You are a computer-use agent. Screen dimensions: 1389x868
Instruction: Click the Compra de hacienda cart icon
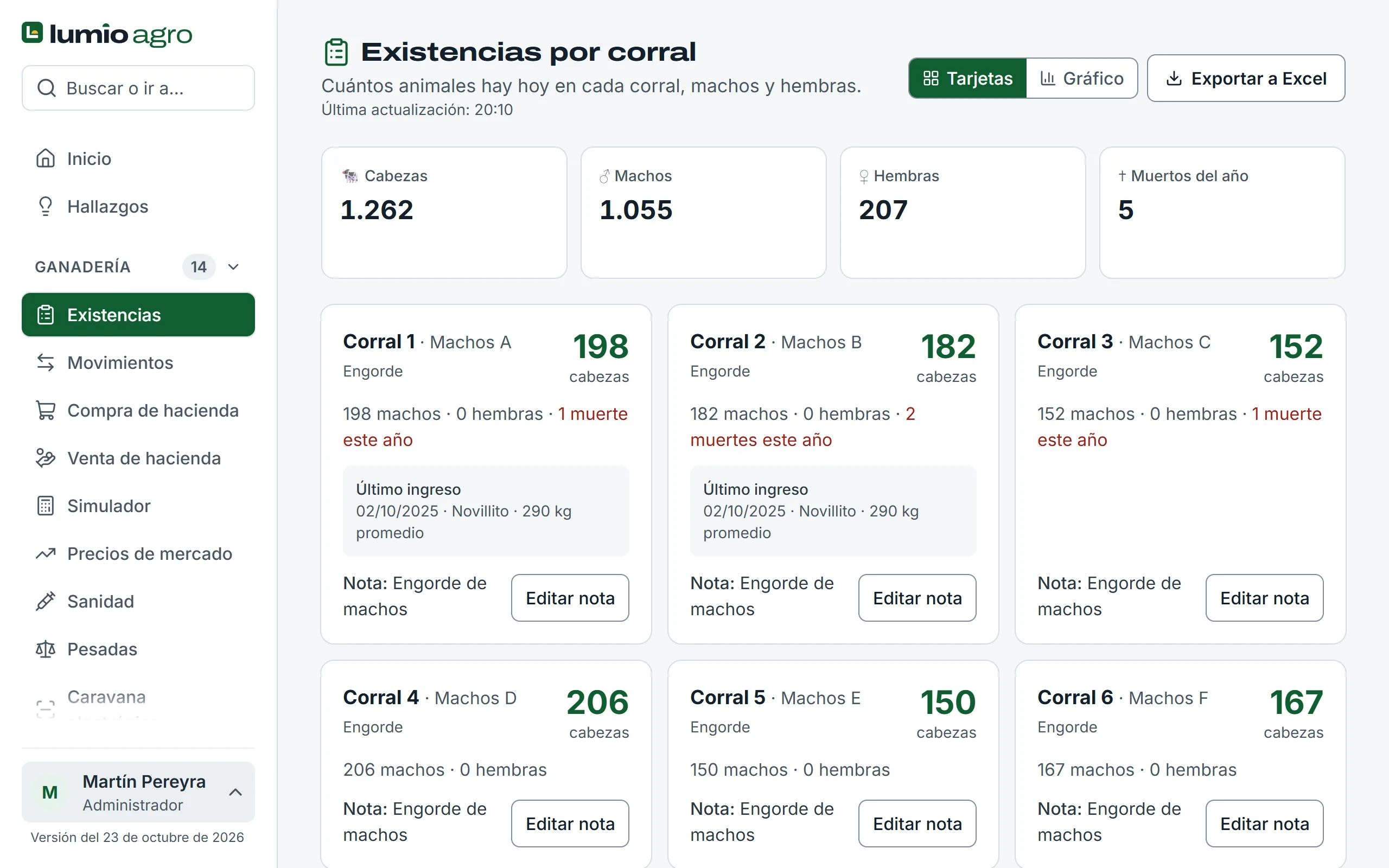(46, 410)
